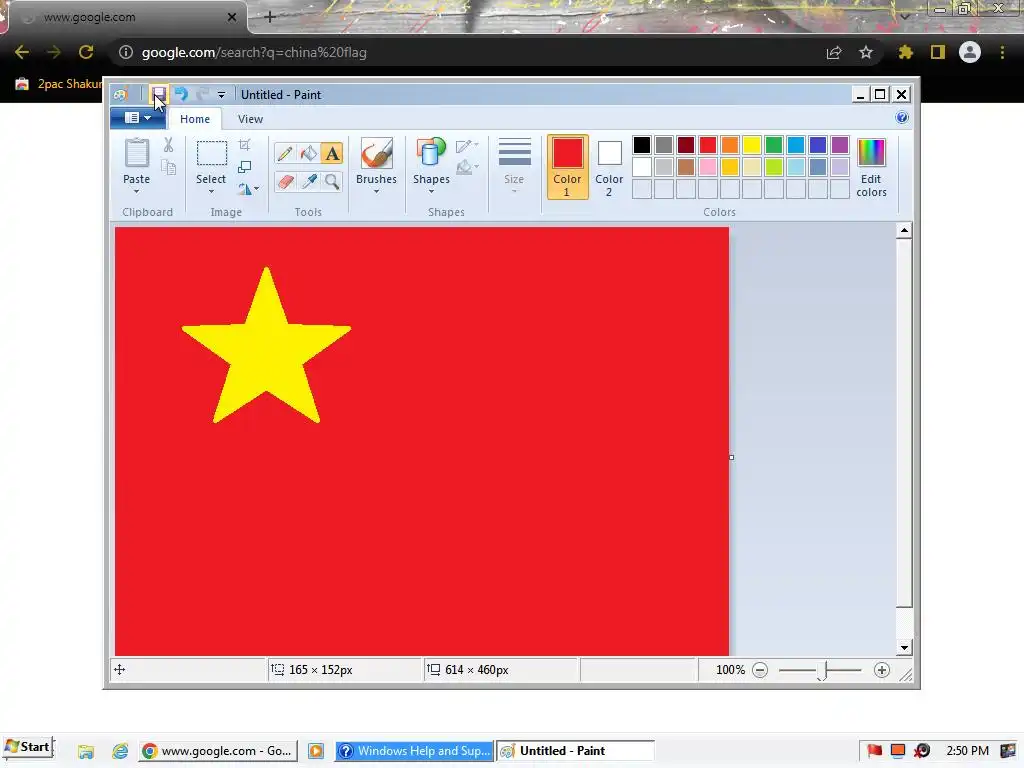Open a new Chrome tab
The height and width of the screenshot is (768, 1024).
pos(270,17)
